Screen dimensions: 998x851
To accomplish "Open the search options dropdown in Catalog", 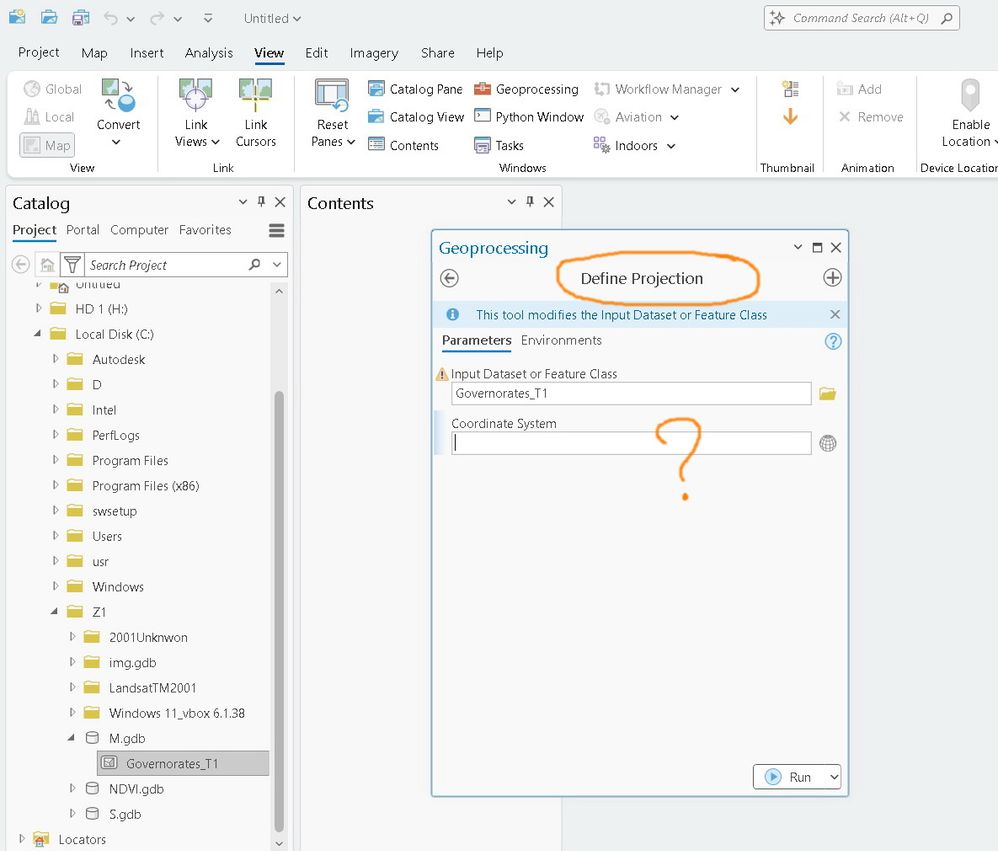I will [x=277, y=264].
